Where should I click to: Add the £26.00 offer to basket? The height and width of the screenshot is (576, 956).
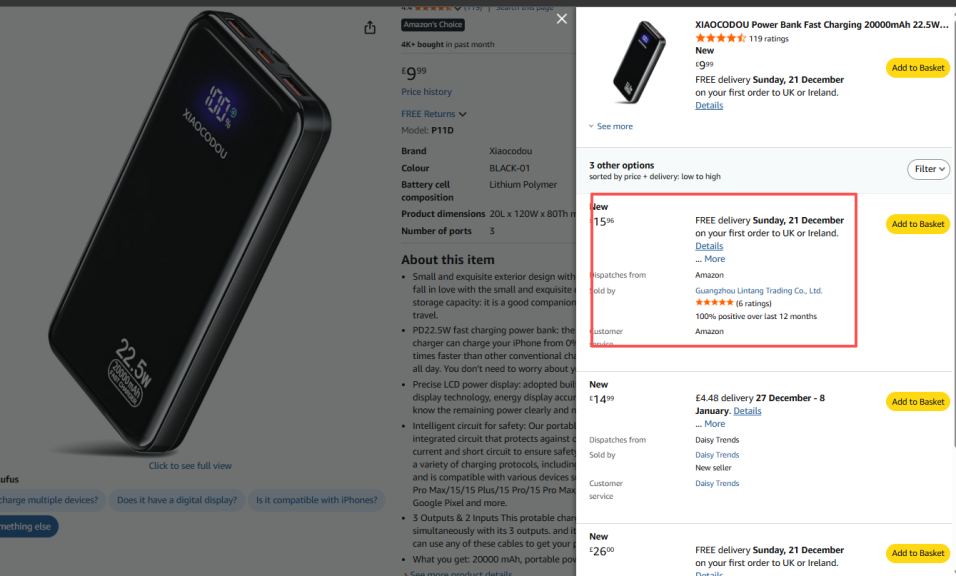(x=917, y=553)
